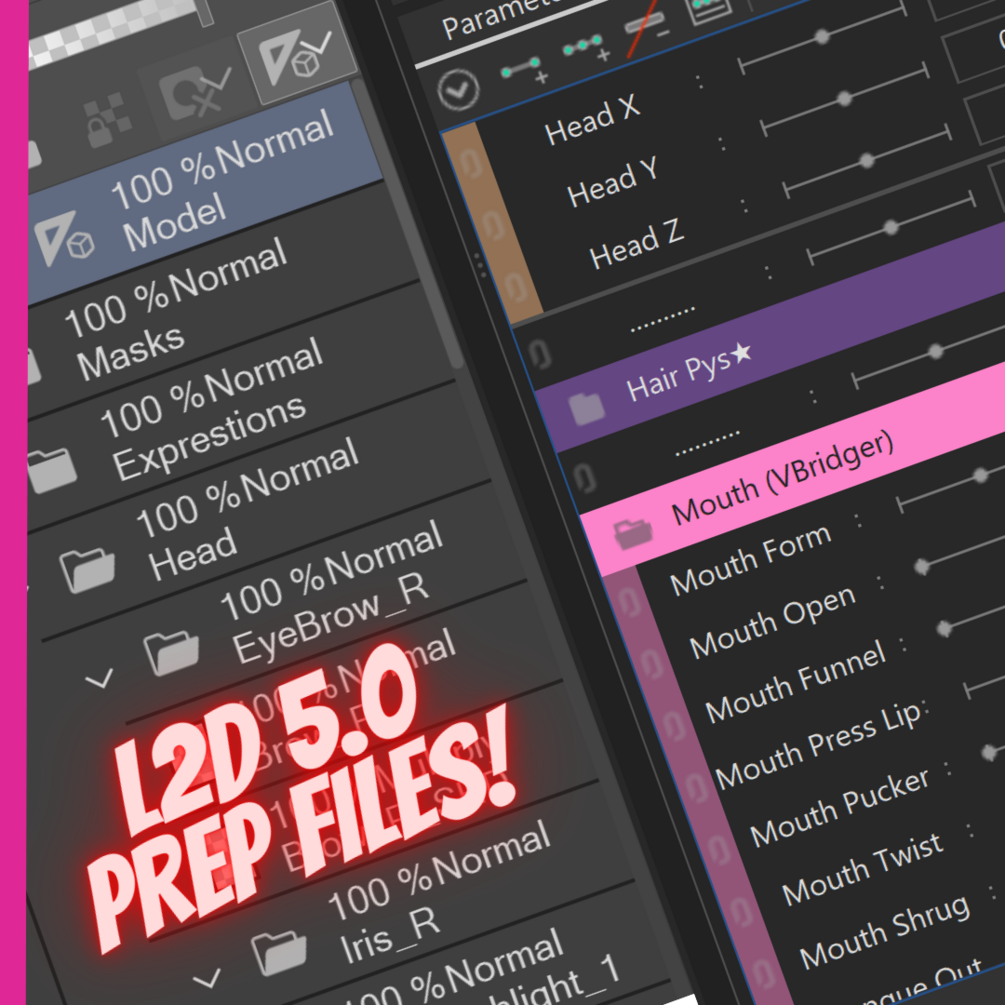Click the Expressions layer folder icon
The height and width of the screenshot is (1005, 1005).
(51, 470)
